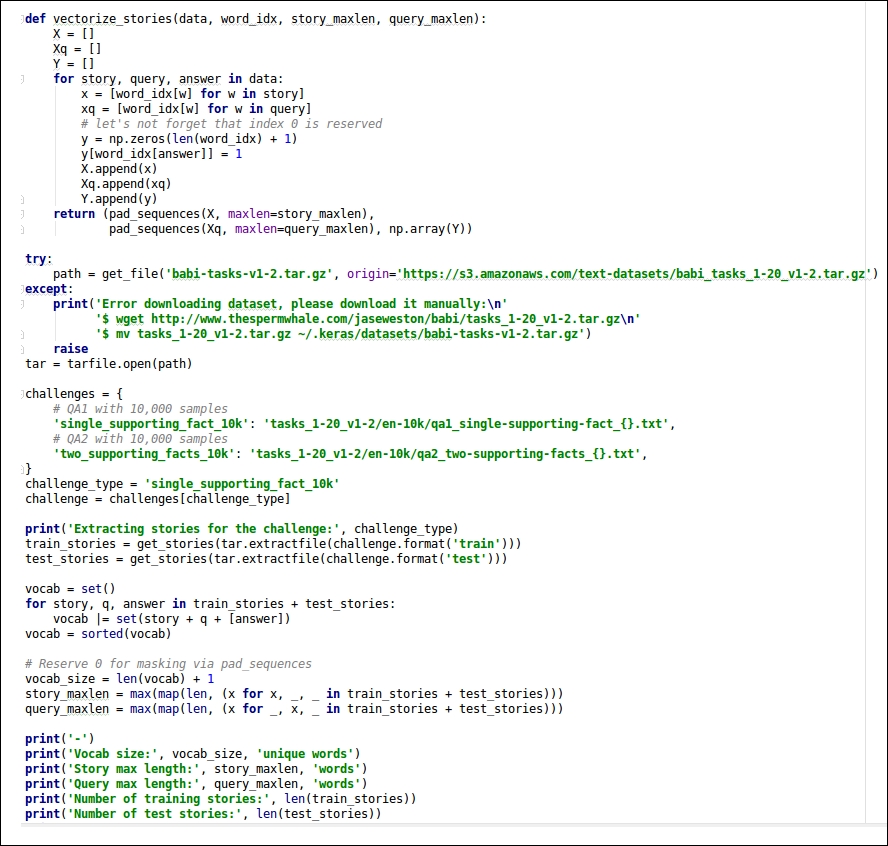Click 'pad_sequences(Xq, maxlen=query_maxlen), np.array(Y))'

coord(291,229)
